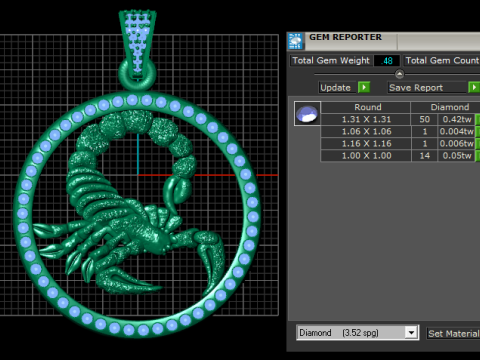Click the Total Gem Weight value field
The width and height of the screenshot is (480, 360).
coord(387,61)
